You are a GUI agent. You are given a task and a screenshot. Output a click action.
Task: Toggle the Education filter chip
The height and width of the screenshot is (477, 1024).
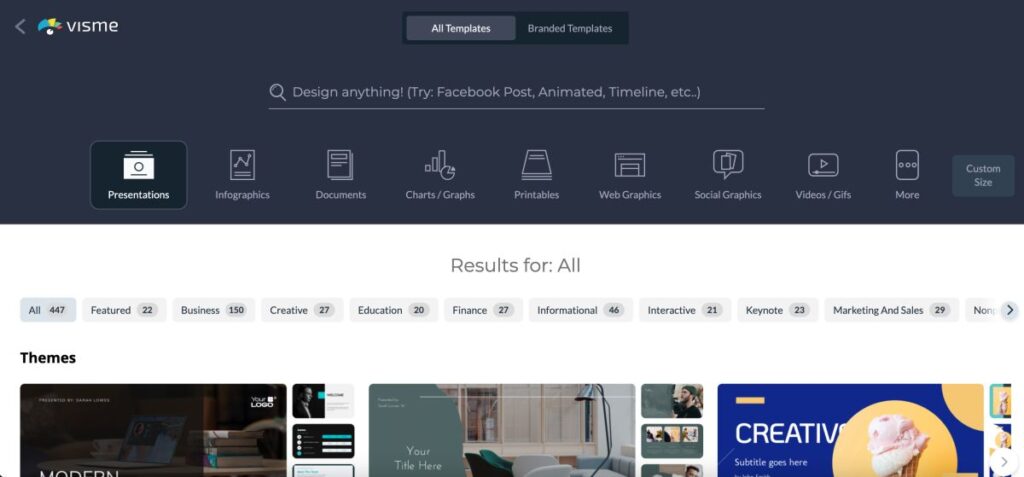(x=393, y=310)
